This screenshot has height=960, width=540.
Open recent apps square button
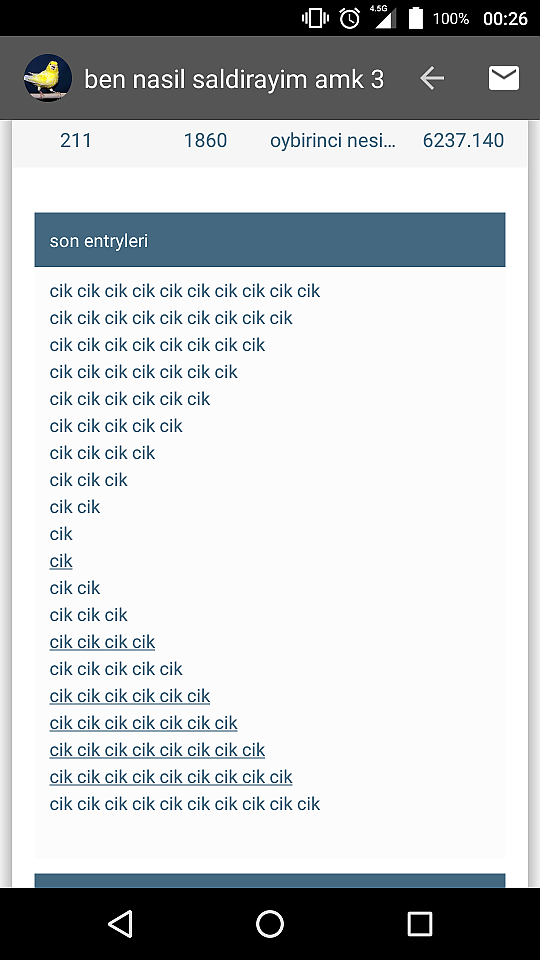pyautogui.click(x=419, y=923)
